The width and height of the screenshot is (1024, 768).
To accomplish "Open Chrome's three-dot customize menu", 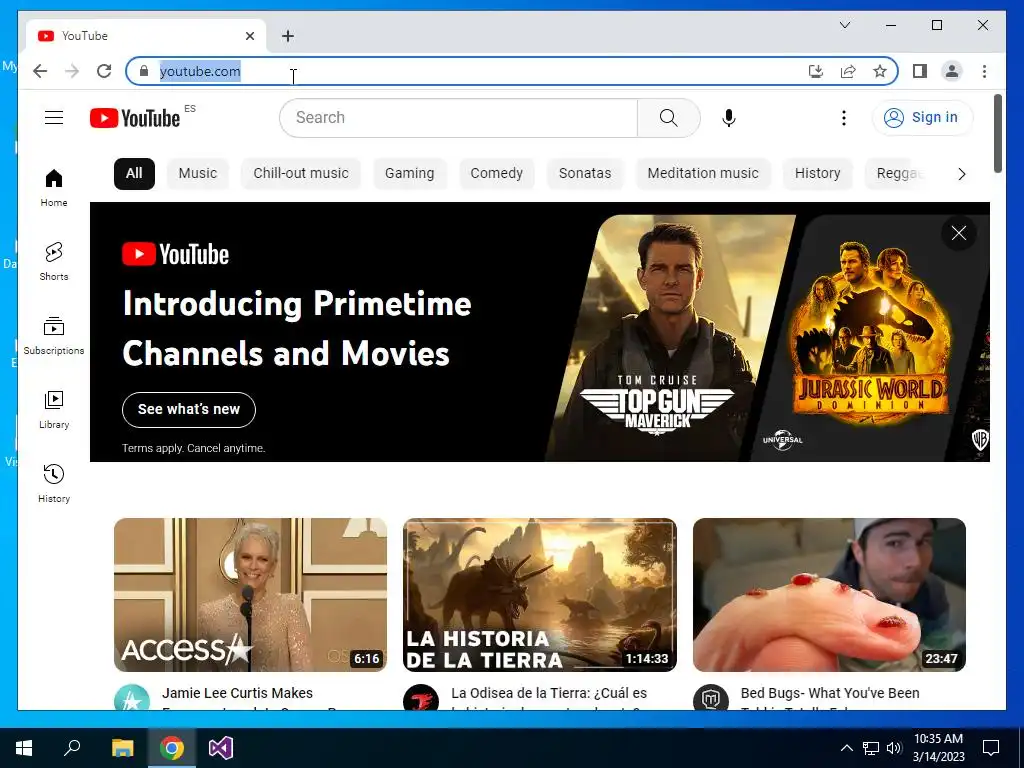I will point(984,71).
